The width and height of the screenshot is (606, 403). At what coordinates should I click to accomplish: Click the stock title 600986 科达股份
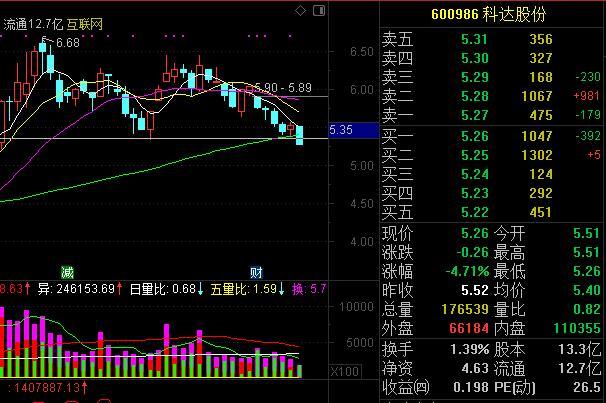[489, 14]
